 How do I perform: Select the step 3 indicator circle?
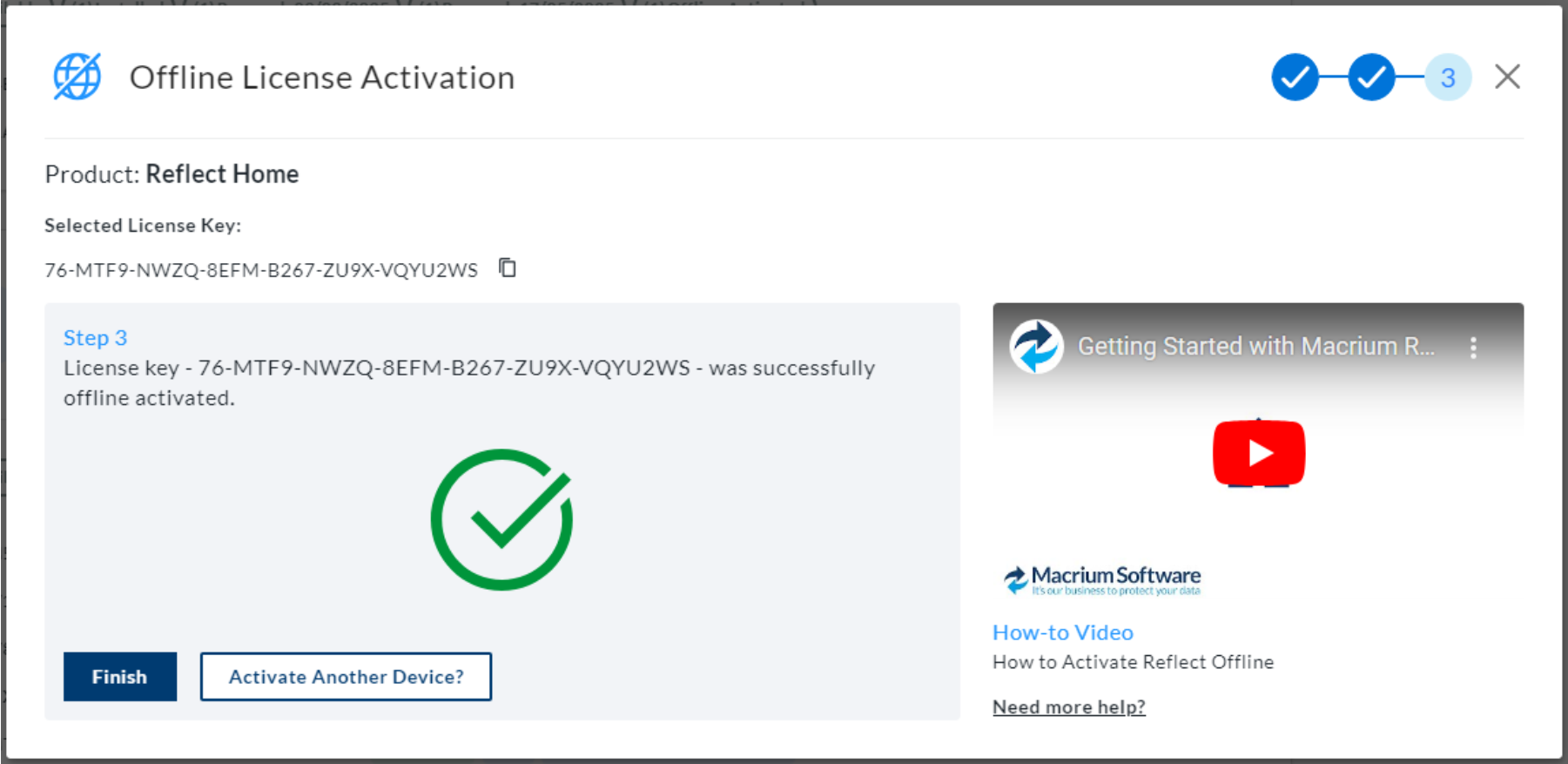[1448, 78]
